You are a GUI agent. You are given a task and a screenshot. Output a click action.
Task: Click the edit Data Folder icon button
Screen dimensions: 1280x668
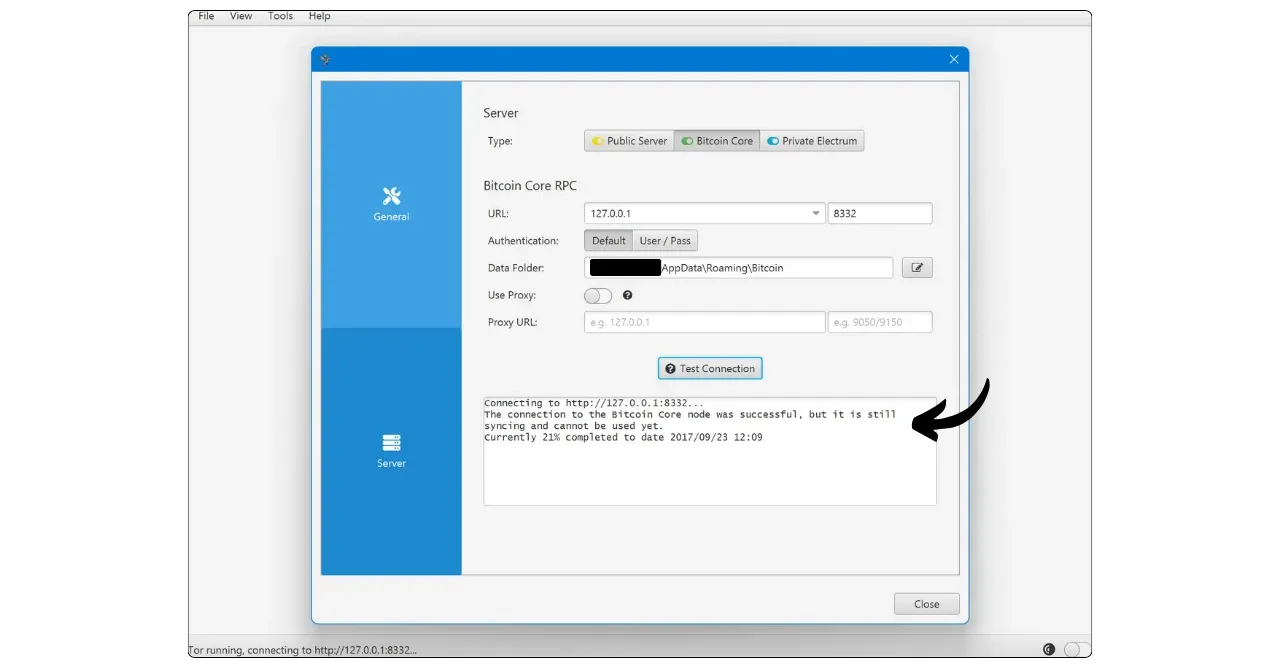[x=917, y=268]
